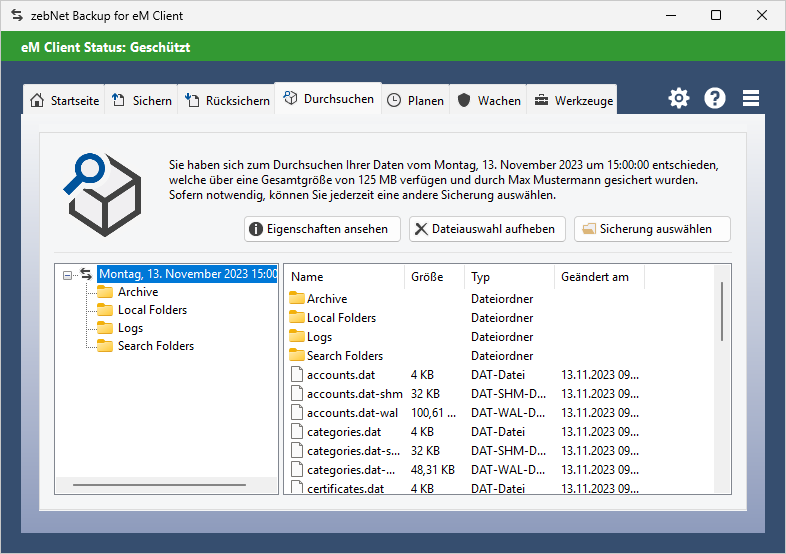The image size is (786, 554).
Task: Click the categories.dat-s... file icon
Action: tap(297, 451)
